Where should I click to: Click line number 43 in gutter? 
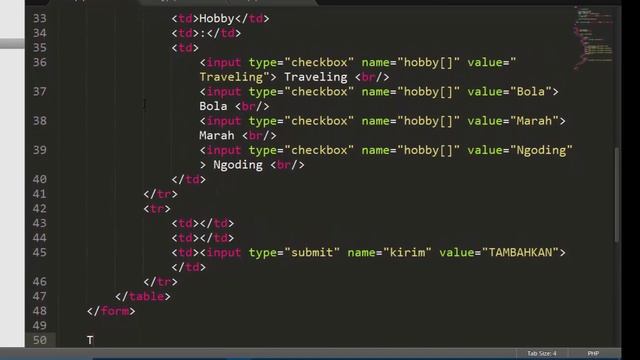40,224
